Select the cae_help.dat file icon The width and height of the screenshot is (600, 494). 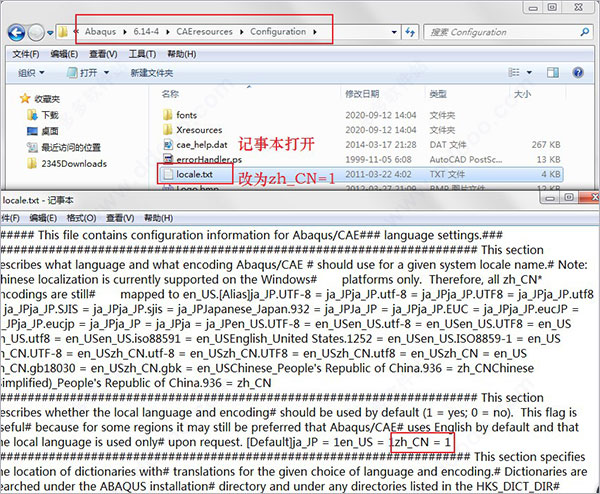click(x=168, y=145)
